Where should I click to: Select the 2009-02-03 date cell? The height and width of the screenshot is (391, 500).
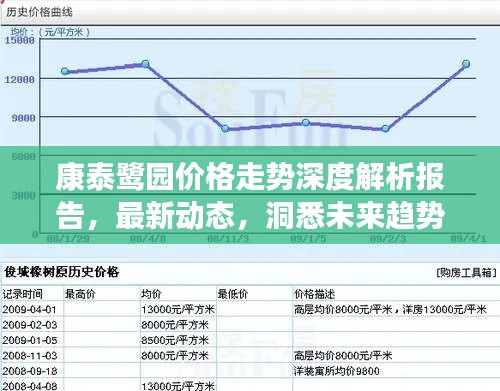30,325
